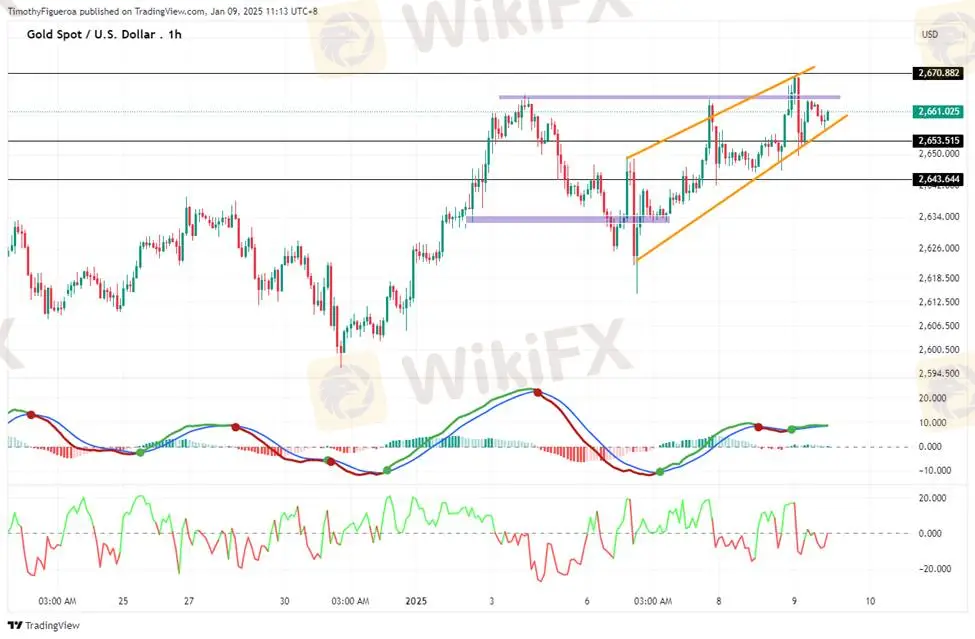Click the USD currency label

click(x=930, y=35)
